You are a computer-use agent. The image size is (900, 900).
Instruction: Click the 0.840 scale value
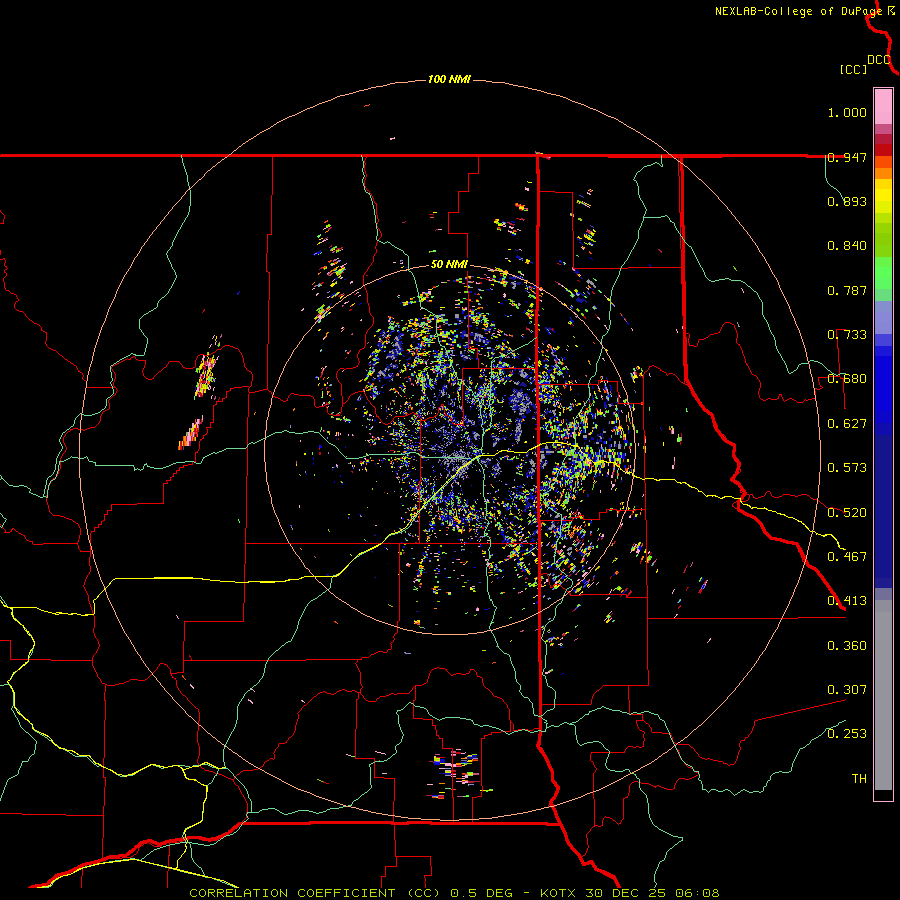click(x=847, y=246)
